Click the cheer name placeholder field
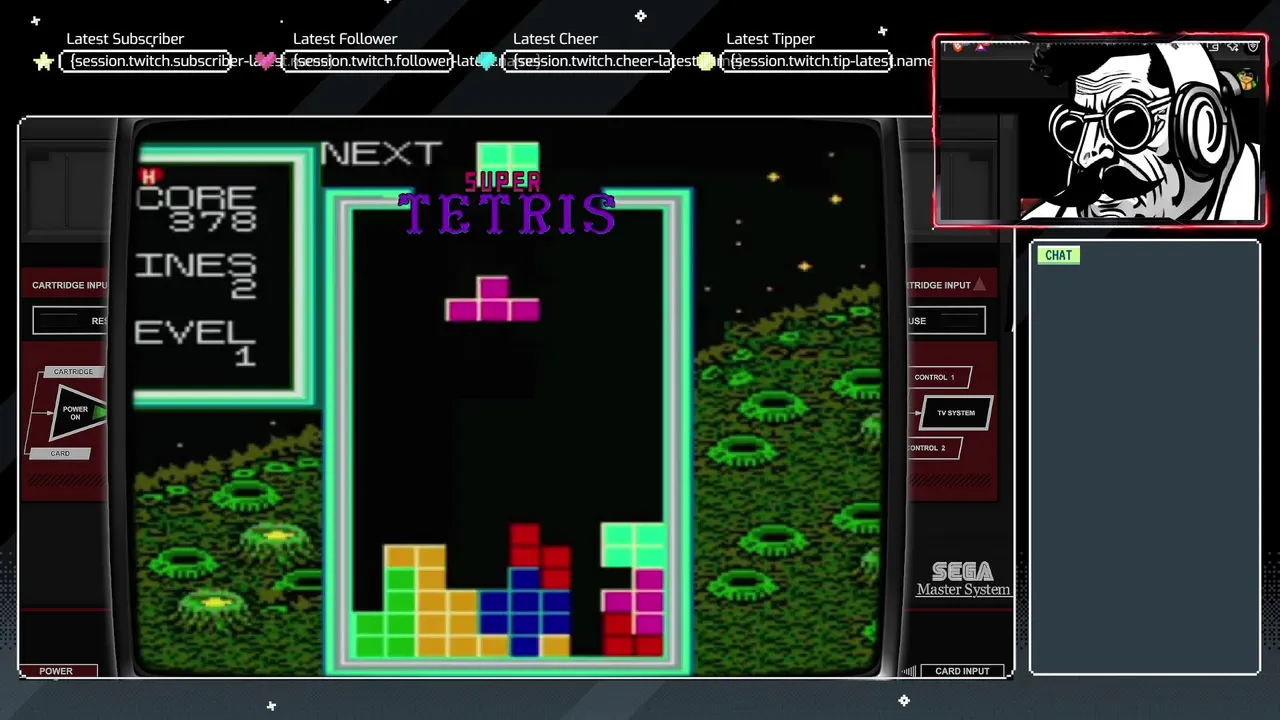Screen dimensions: 1280x720 pos(587,61)
